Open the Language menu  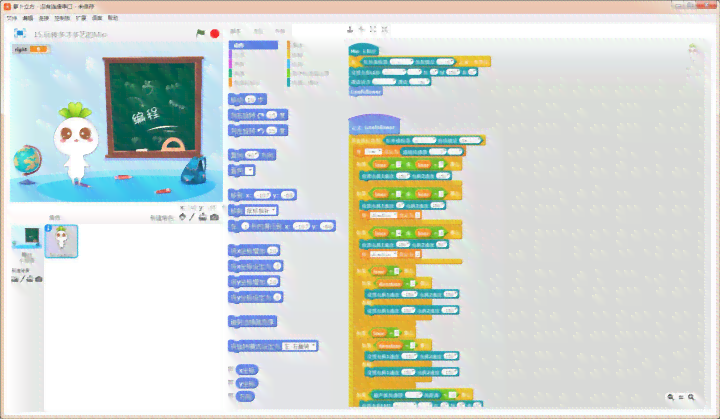pos(97,18)
